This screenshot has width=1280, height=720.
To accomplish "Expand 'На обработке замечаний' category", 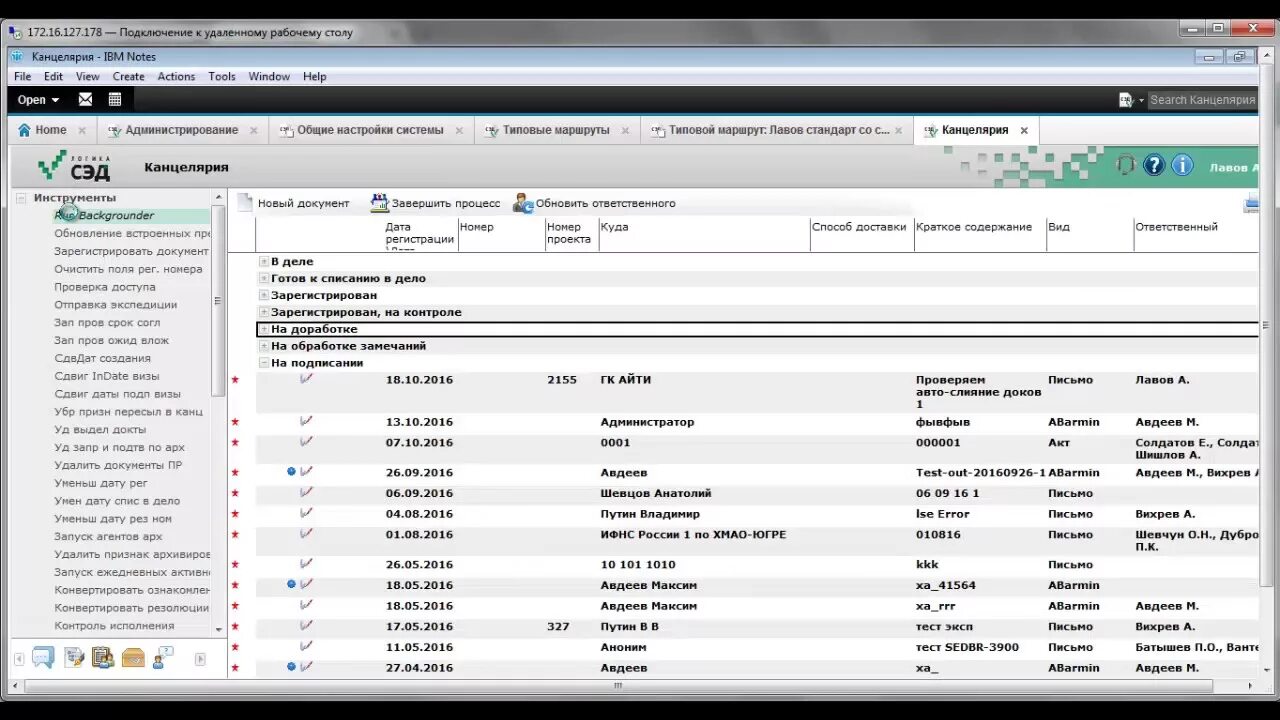I will [x=264, y=346].
